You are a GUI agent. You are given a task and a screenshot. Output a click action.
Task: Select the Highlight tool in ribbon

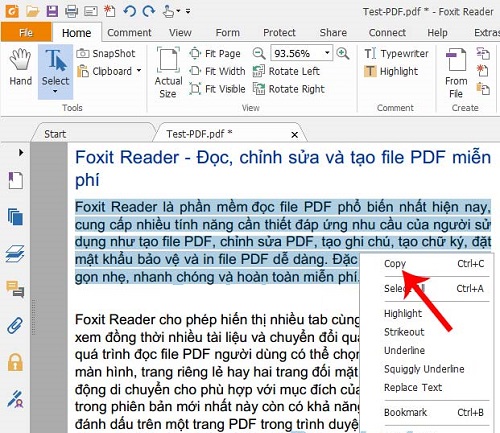click(391, 71)
